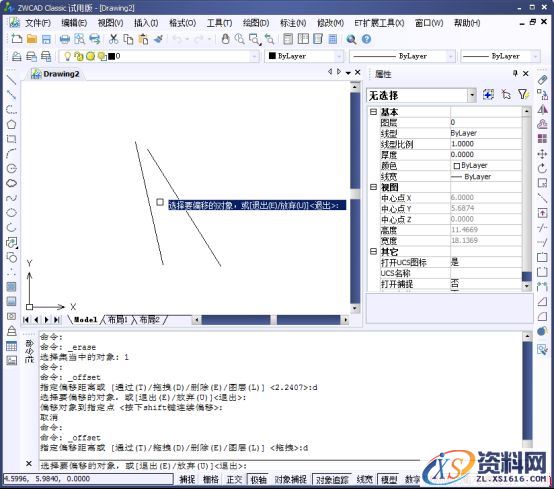
Task: Click the drawing area horizontal scrollbar
Action: 271,320
